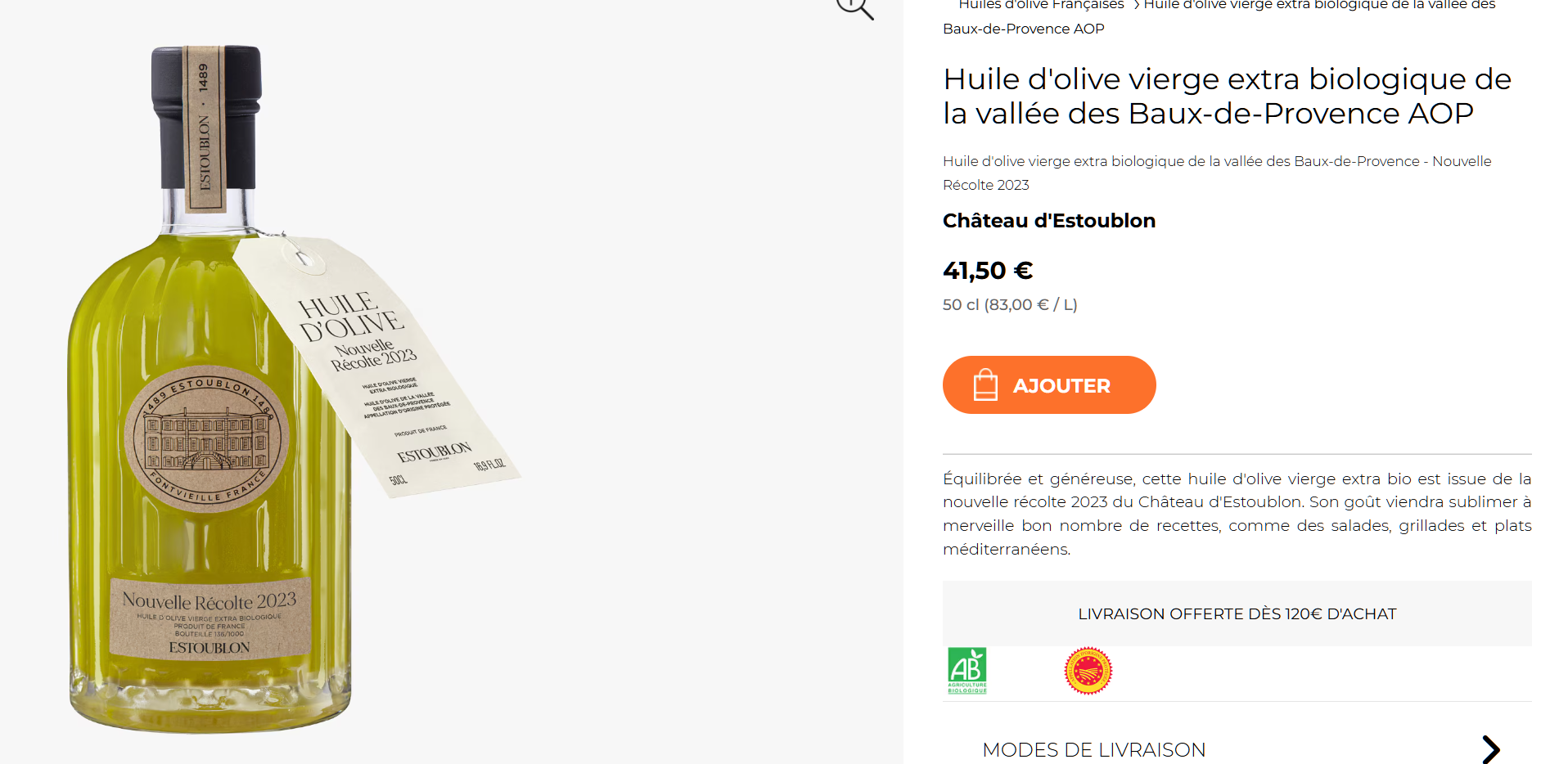Click the Baux-de-Provence AOP breadcrumb link

point(1023,29)
